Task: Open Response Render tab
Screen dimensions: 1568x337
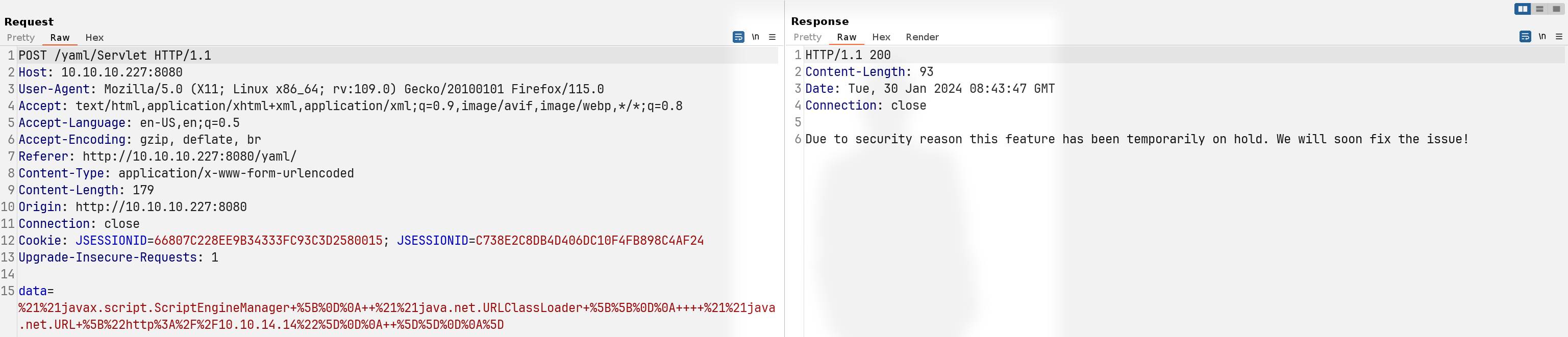Action: click(922, 37)
